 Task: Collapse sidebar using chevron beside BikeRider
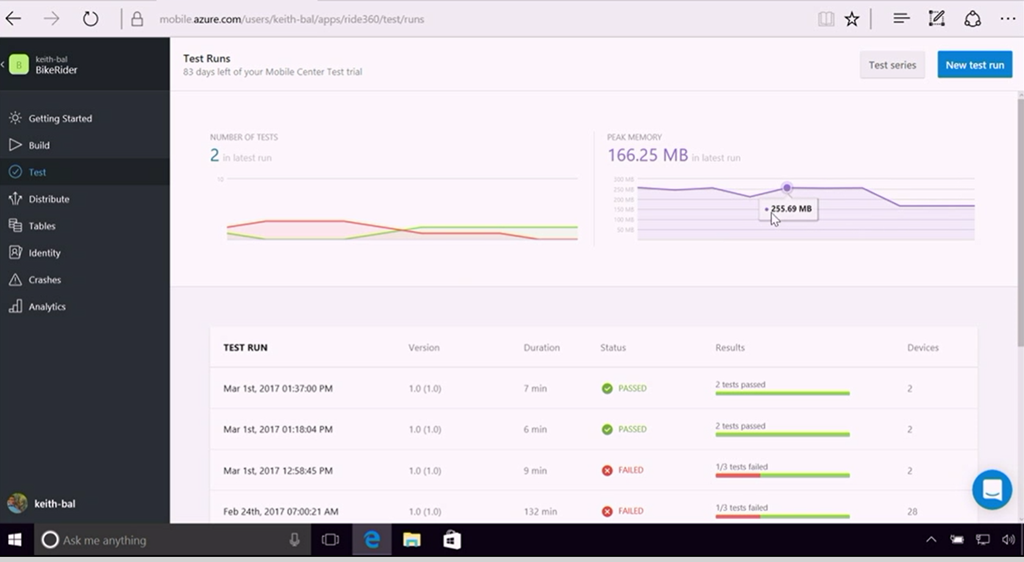point(3,65)
